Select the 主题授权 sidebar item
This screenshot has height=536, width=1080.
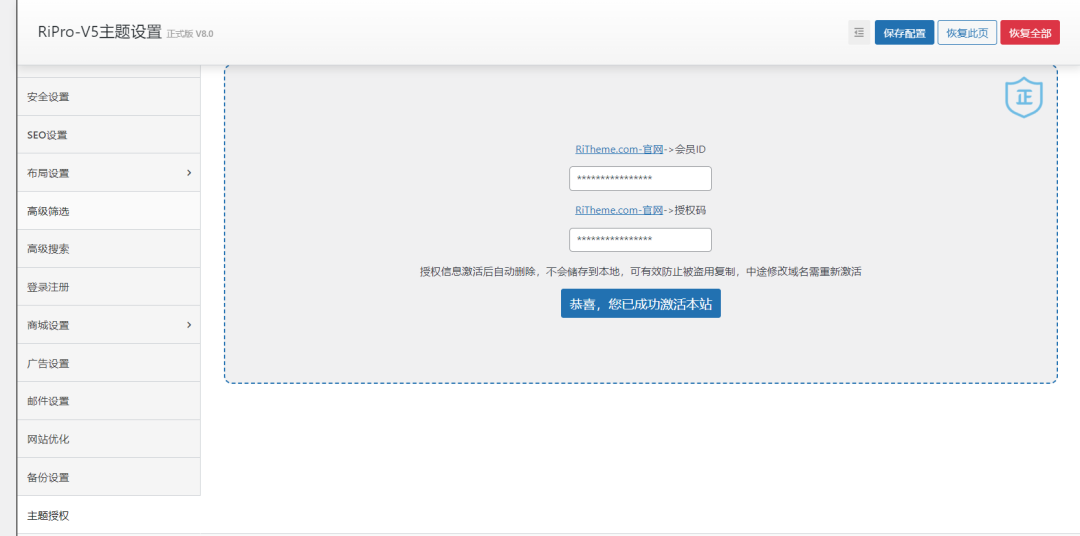coord(48,515)
